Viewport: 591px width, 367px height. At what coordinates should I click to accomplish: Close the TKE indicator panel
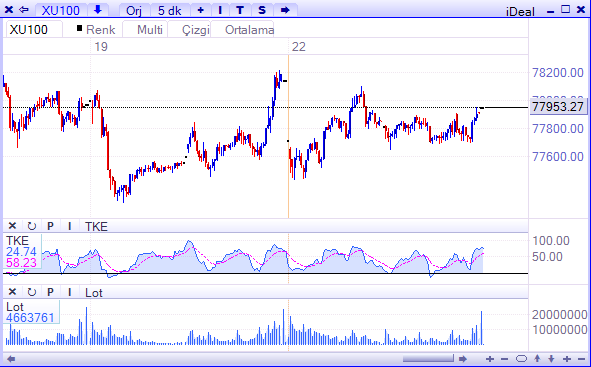[x=12, y=226]
